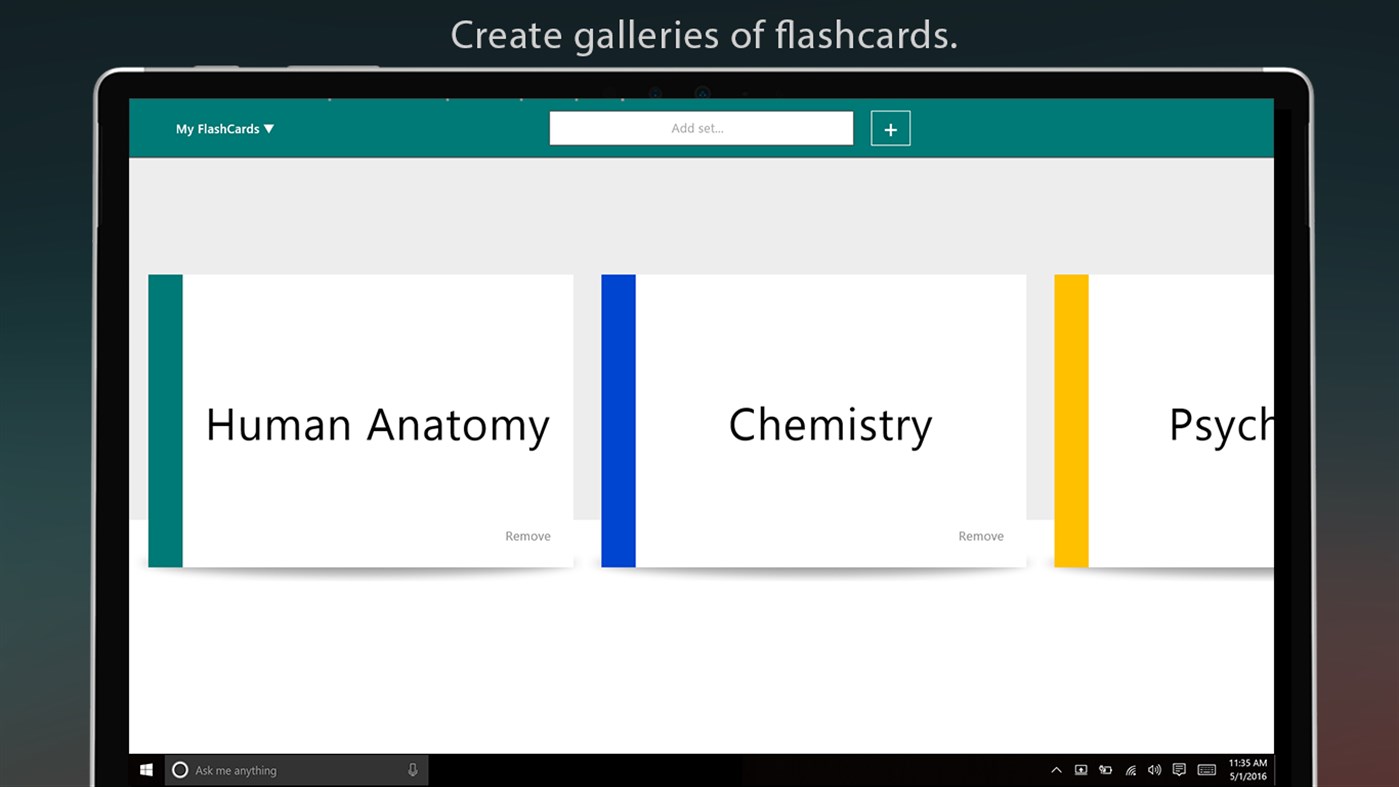Click the Action Center notification icon
The image size is (1399, 787).
(x=1179, y=770)
